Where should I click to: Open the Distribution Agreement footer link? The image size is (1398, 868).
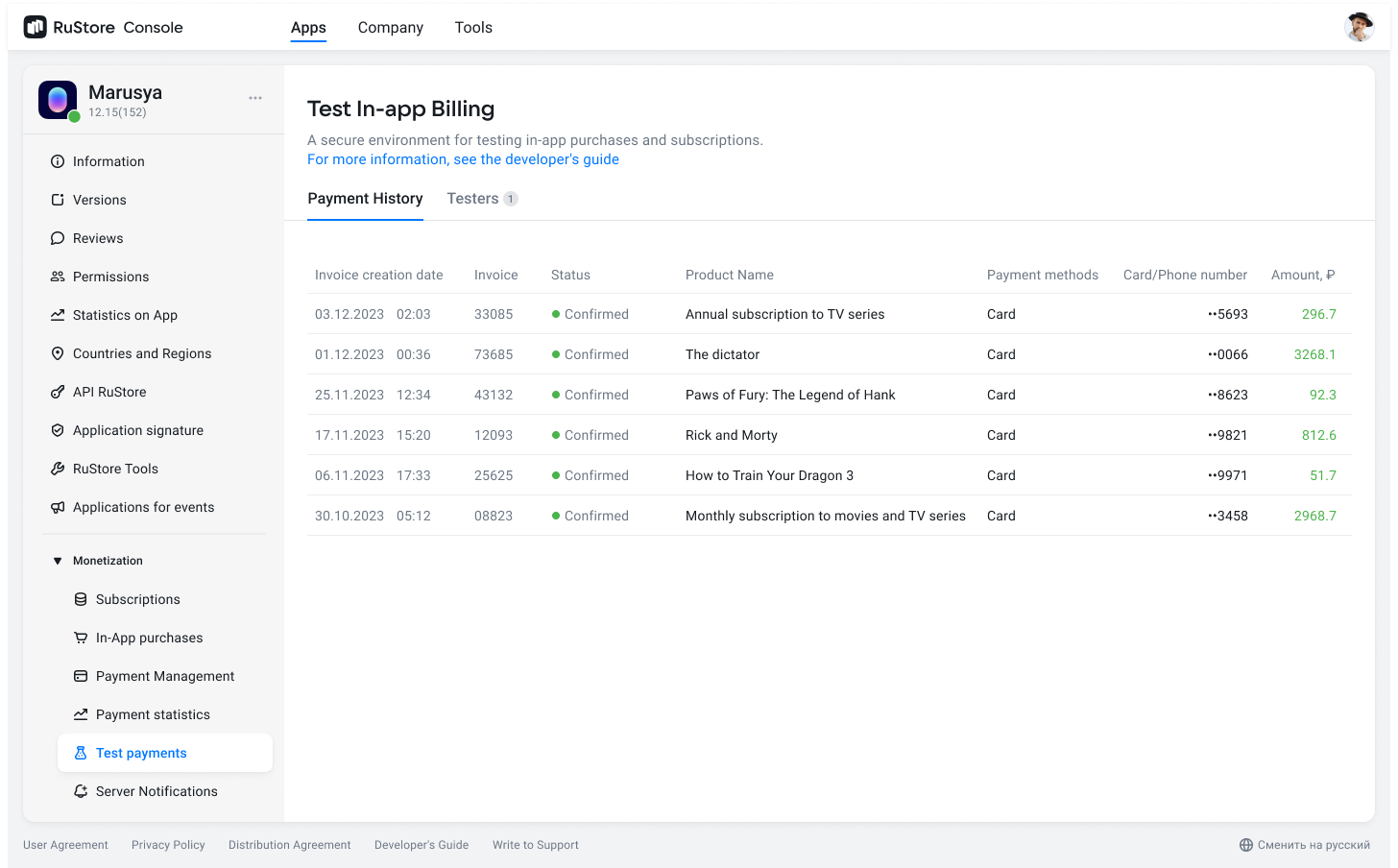tap(290, 845)
